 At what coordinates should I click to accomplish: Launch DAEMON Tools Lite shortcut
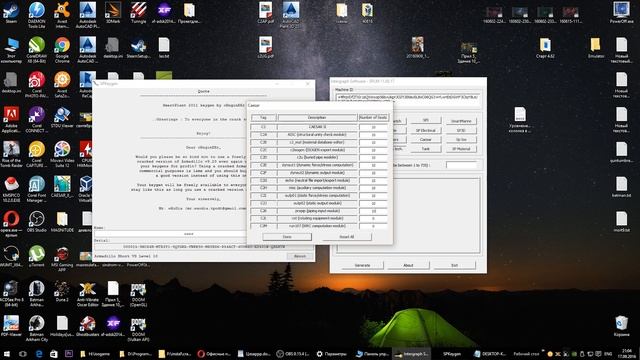click(37, 15)
